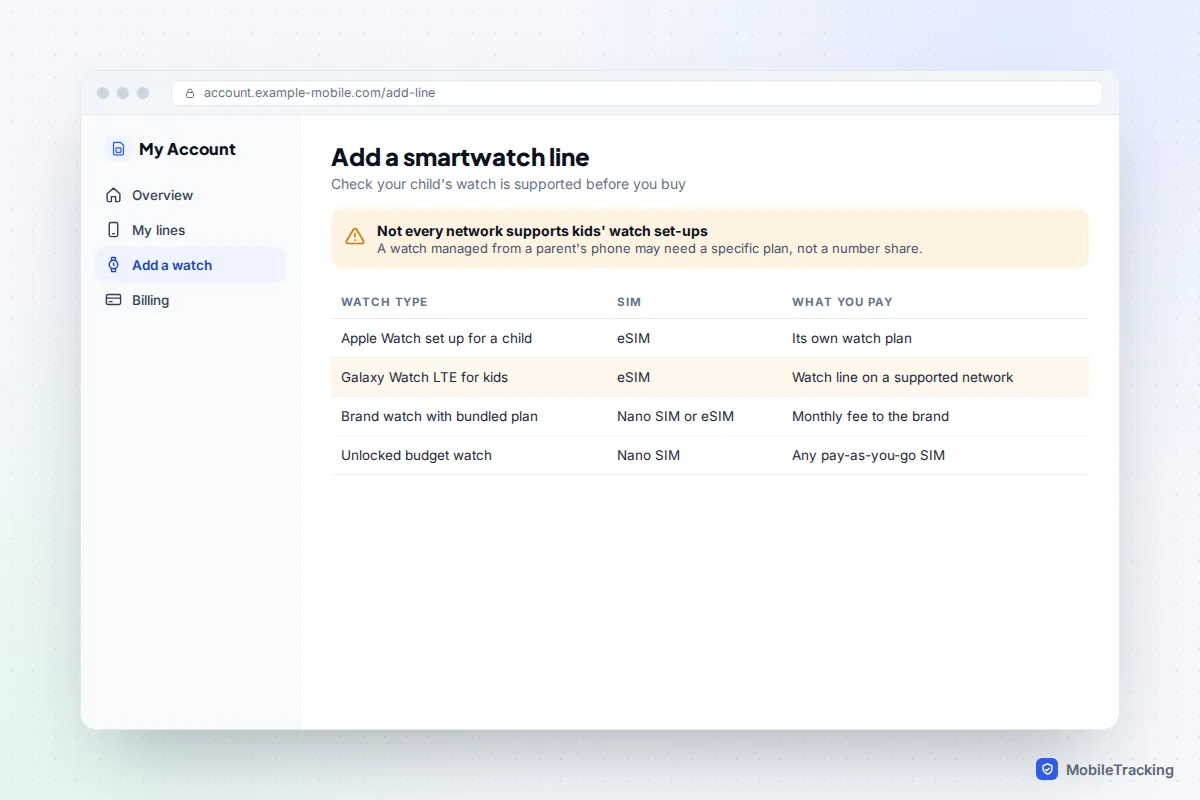Click the eSIM cell for Galaxy Watch
Viewport: 1200px width, 800px height.
click(x=633, y=377)
